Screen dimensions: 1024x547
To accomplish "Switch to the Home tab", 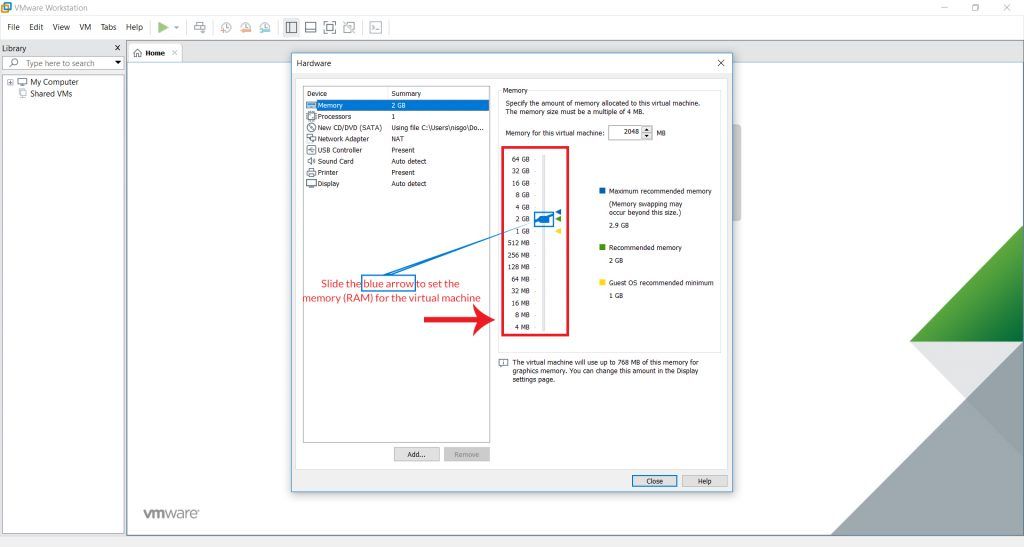I will pyautogui.click(x=155, y=53).
